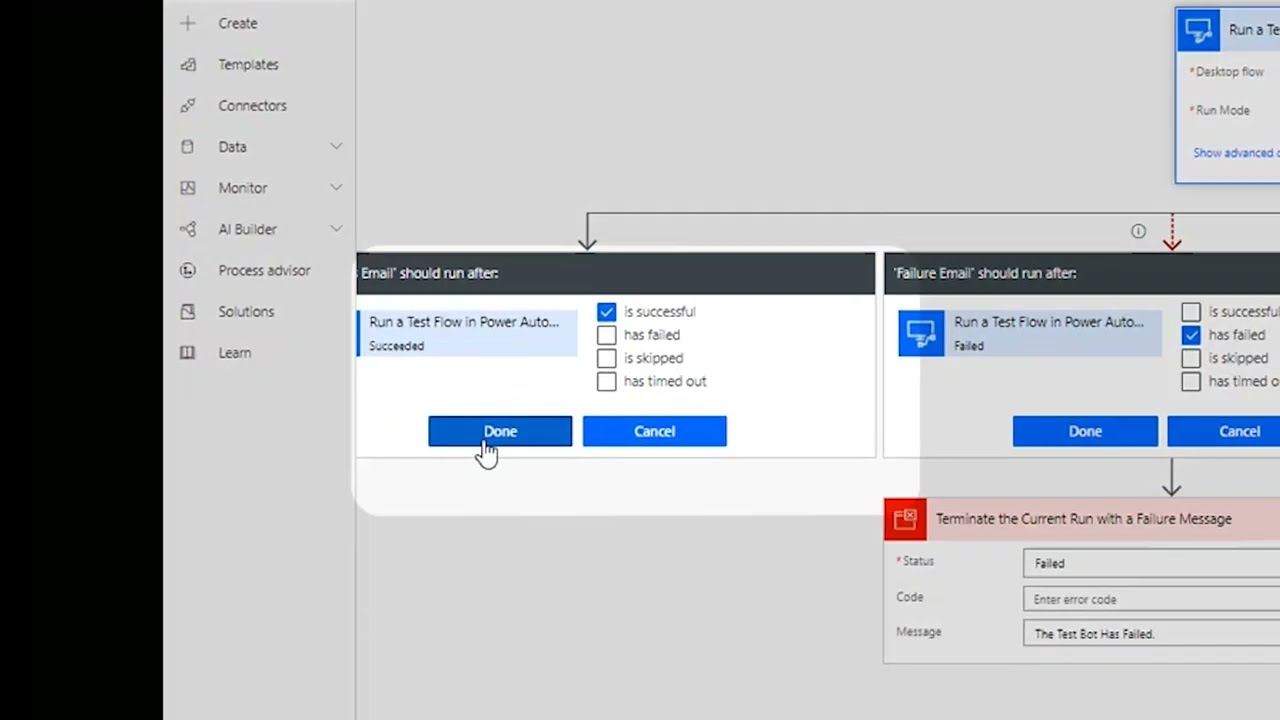Click the 'Enter error code' field
Viewport: 1280px width, 720px height.
1151,599
